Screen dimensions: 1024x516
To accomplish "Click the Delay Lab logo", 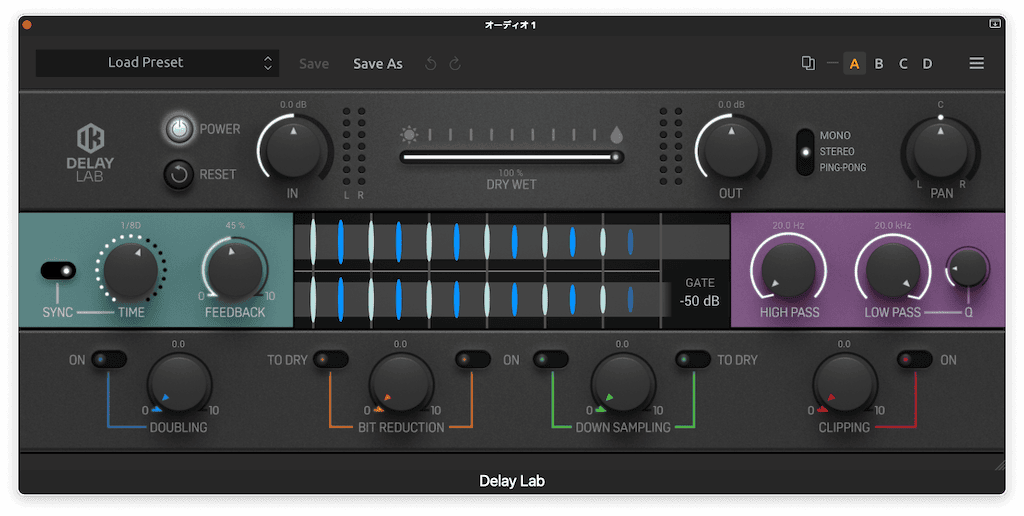I will tap(90, 152).
